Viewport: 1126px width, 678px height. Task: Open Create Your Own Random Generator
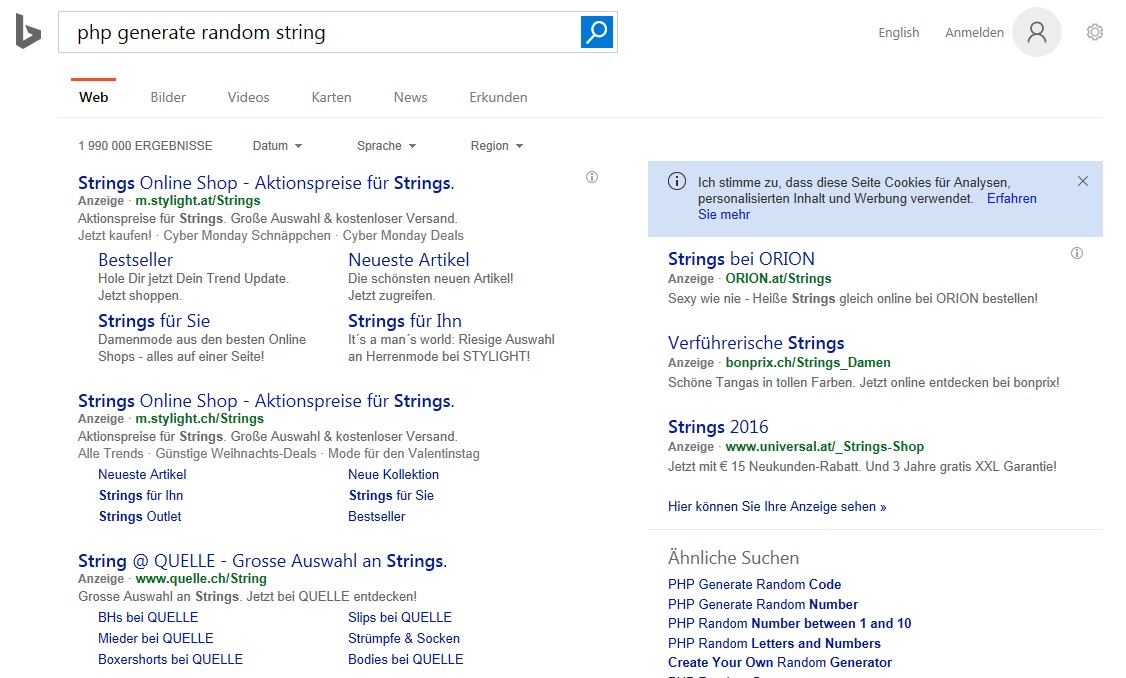[x=780, y=662]
